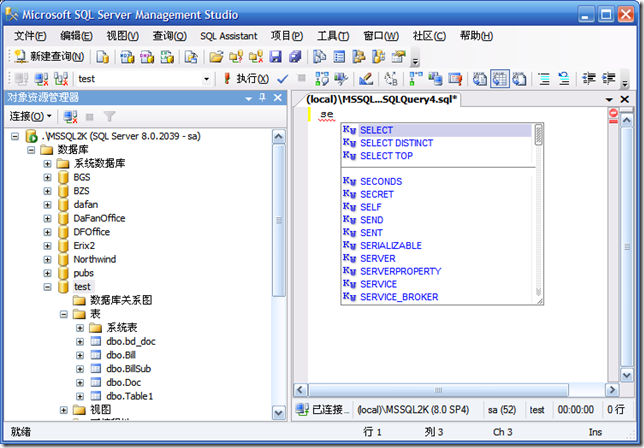Screen dimensions: 644x448
Task: Click the Object Explorer filter funnel icon
Action: 109,117
